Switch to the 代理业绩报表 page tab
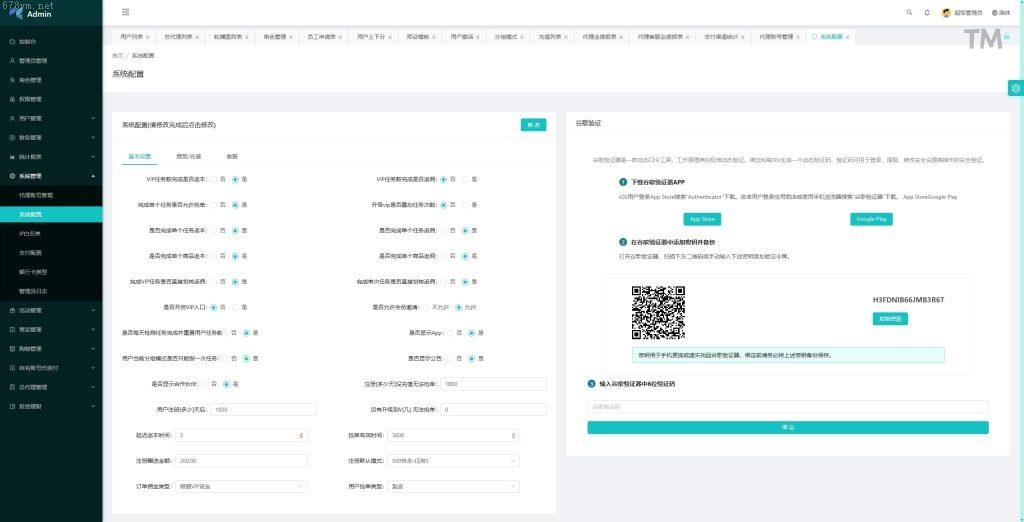1024x522 pixels. tap(601, 36)
